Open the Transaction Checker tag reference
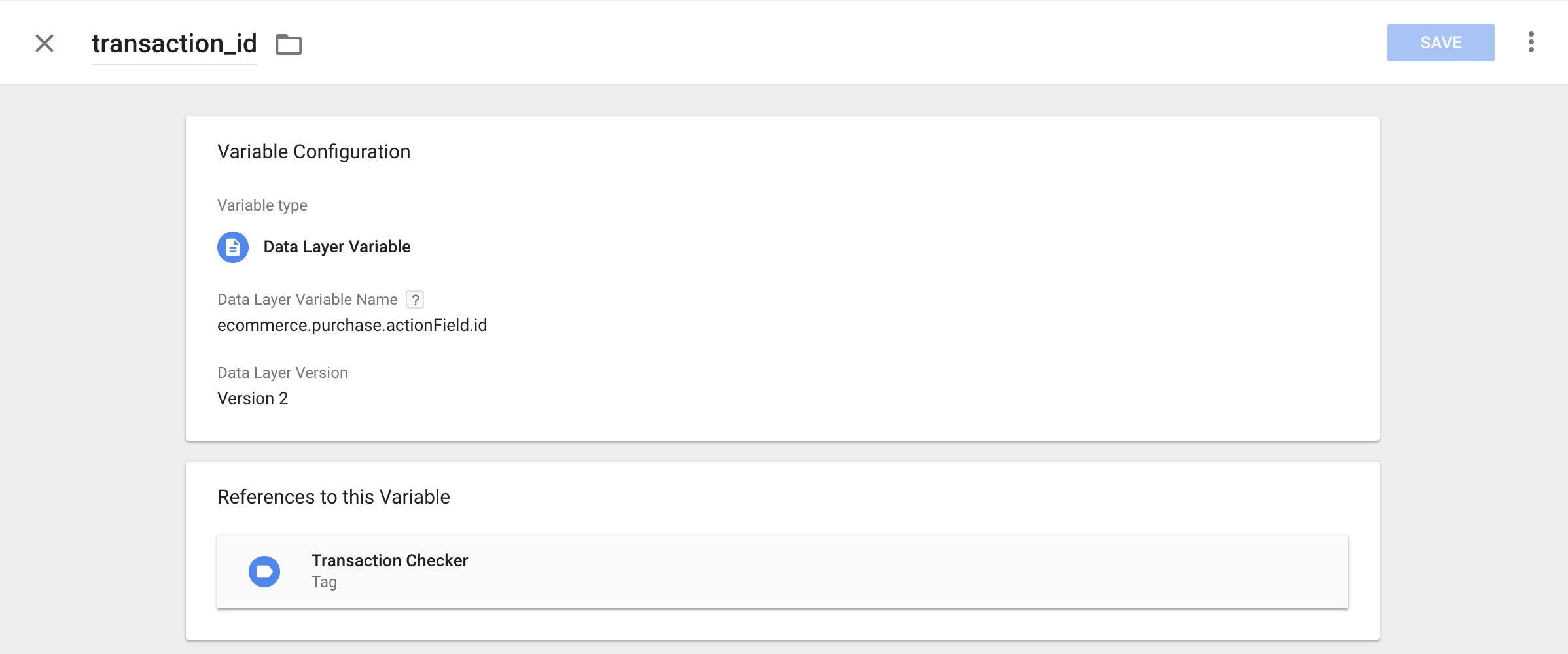The height and width of the screenshot is (654, 1568). click(389, 560)
